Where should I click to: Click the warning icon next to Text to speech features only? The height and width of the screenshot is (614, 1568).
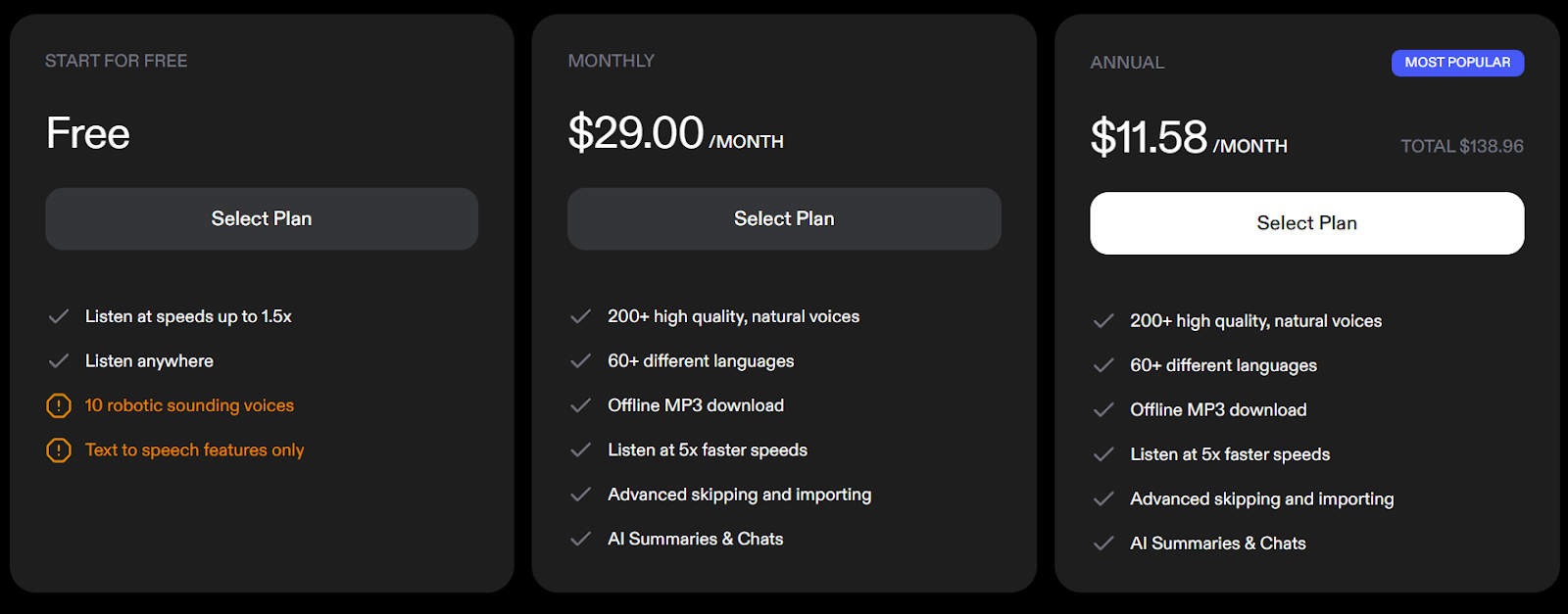[x=59, y=450]
